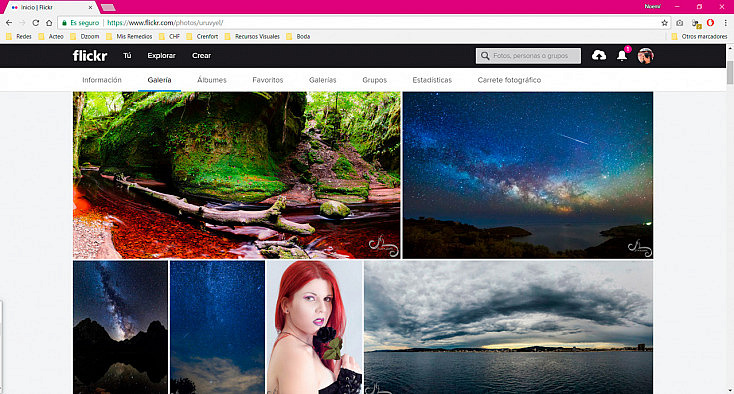Click the Opera extension icon
Image resolution: width=734 pixels, height=394 pixels.
710,22
